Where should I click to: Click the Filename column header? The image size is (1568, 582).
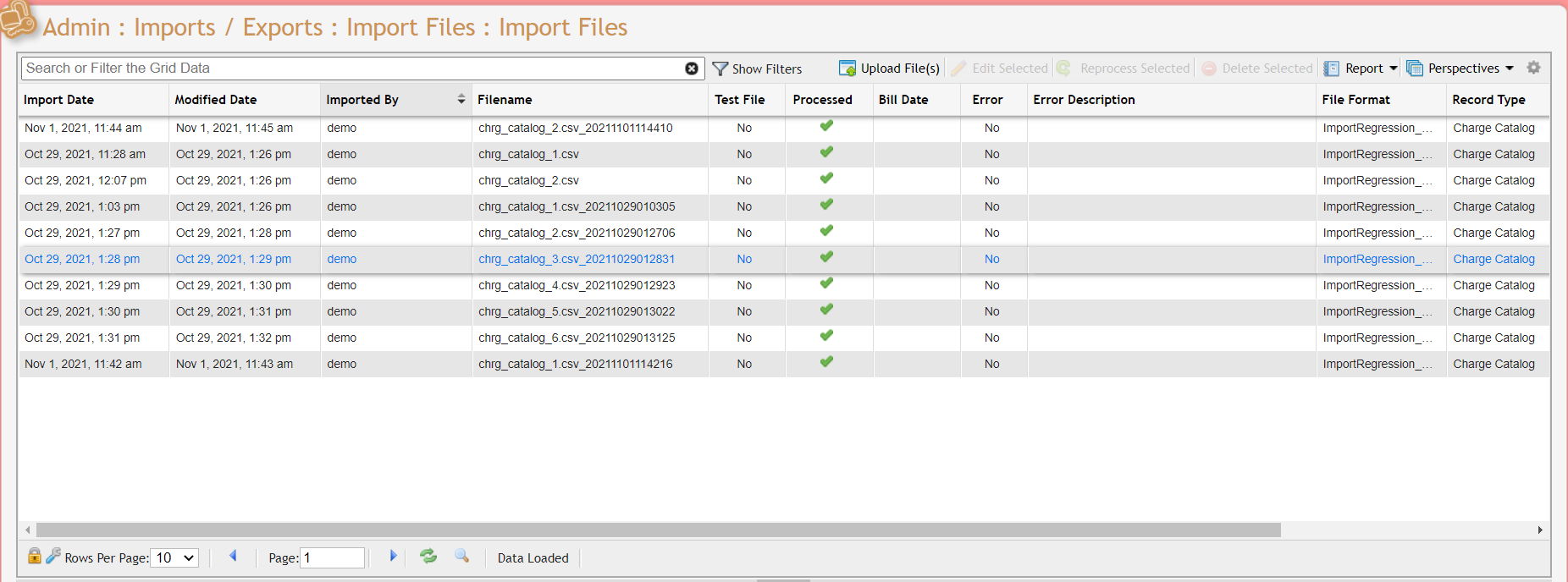(x=505, y=100)
